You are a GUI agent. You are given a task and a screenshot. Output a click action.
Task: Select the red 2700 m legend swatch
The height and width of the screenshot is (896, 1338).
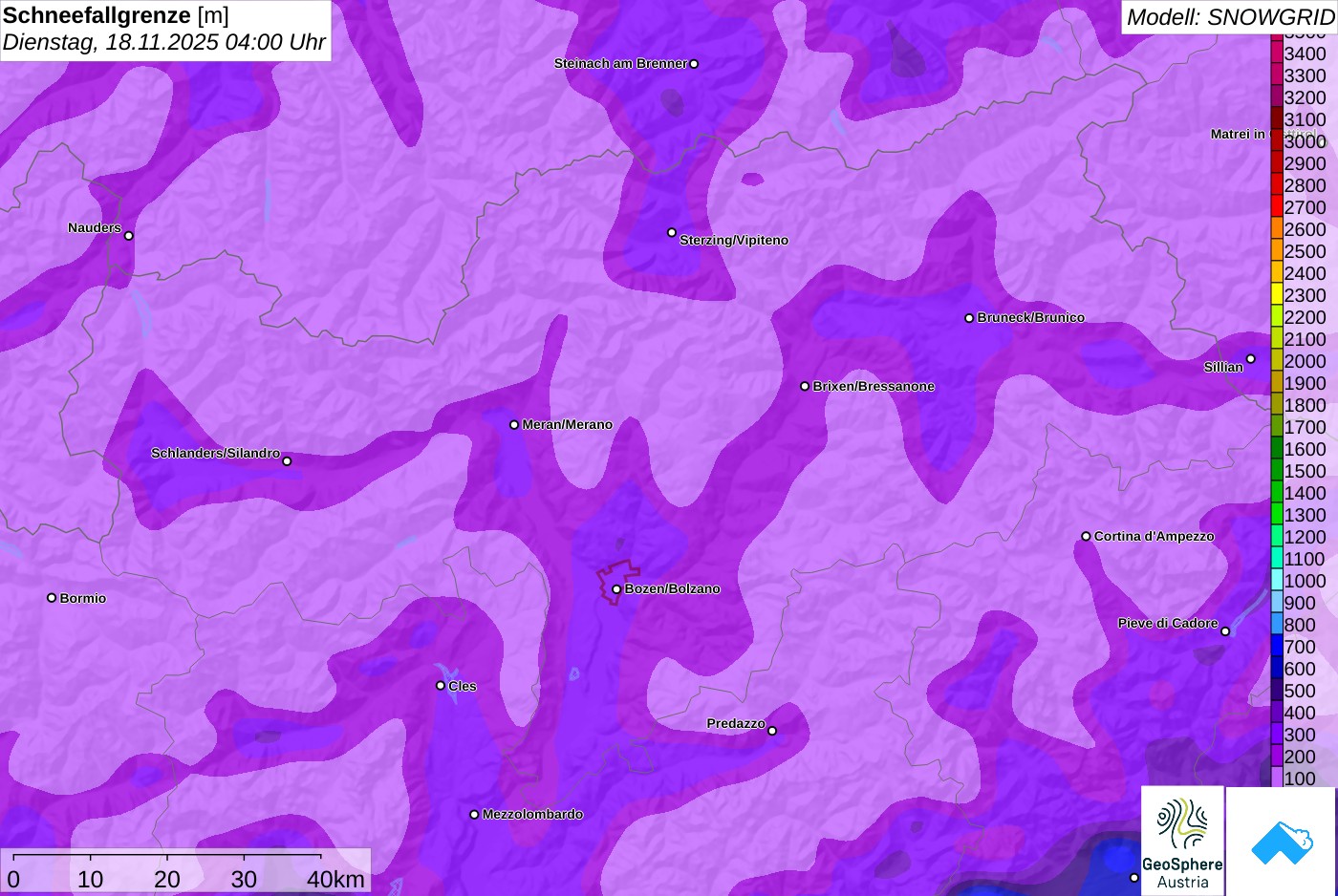tap(1277, 207)
